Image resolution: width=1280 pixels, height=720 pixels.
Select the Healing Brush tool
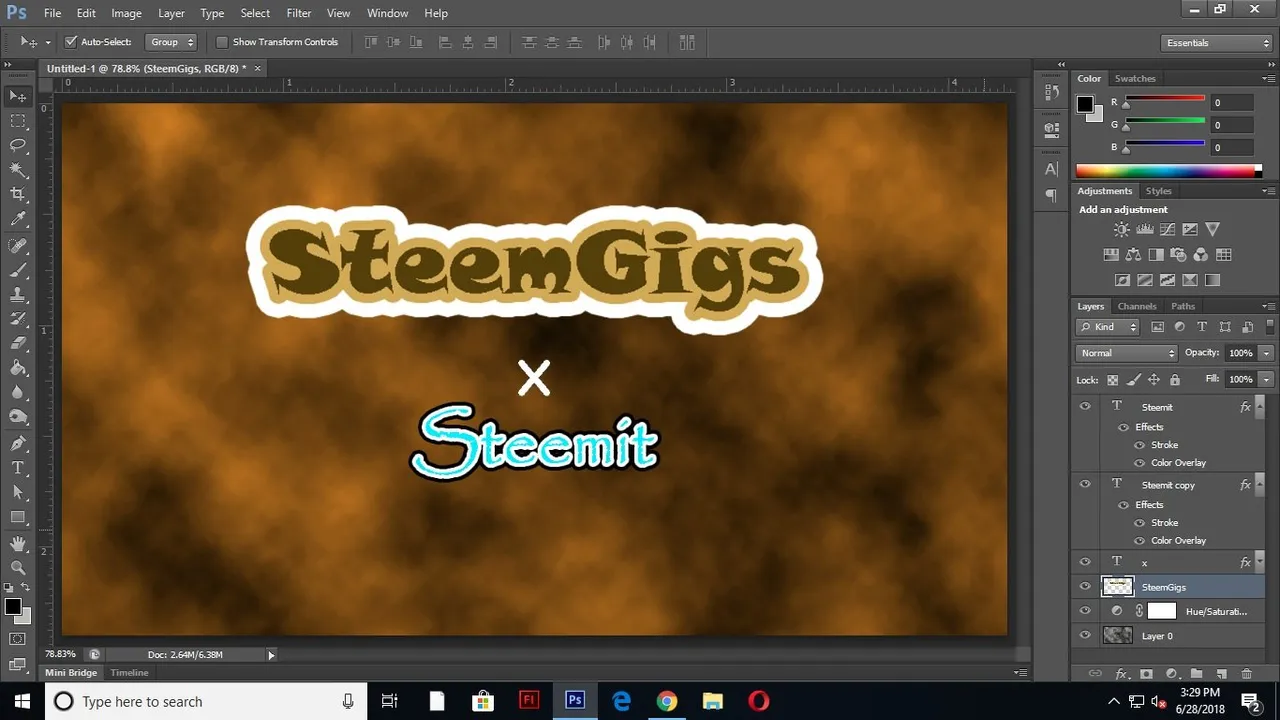[x=18, y=246]
